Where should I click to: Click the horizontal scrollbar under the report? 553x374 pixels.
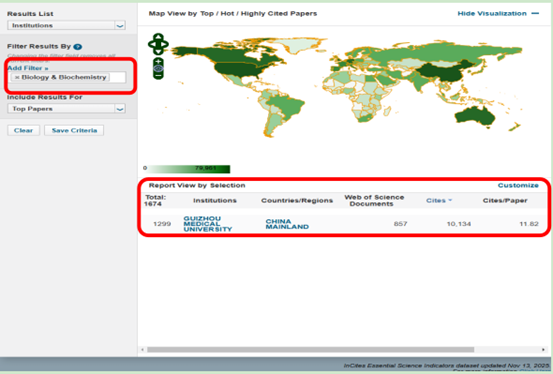pyautogui.click(x=310, y=350)
